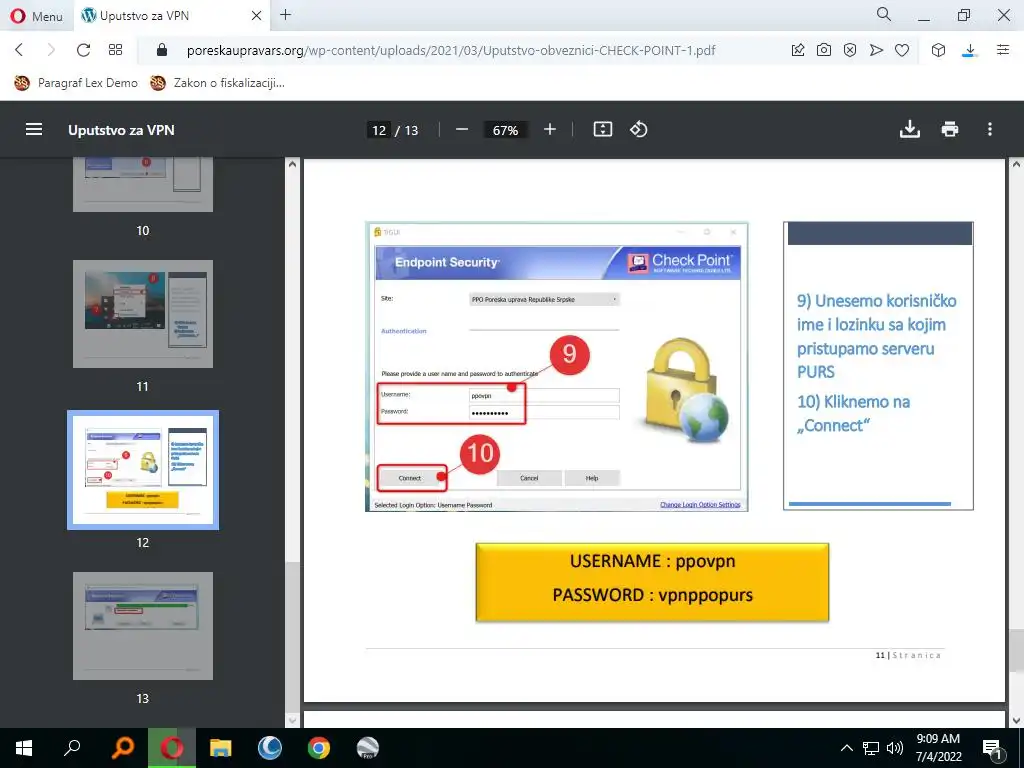Open the blue crescent taskbar app
Viewport: 1024px width, 768px height.
pyautogui.click(x=270, y=748)
